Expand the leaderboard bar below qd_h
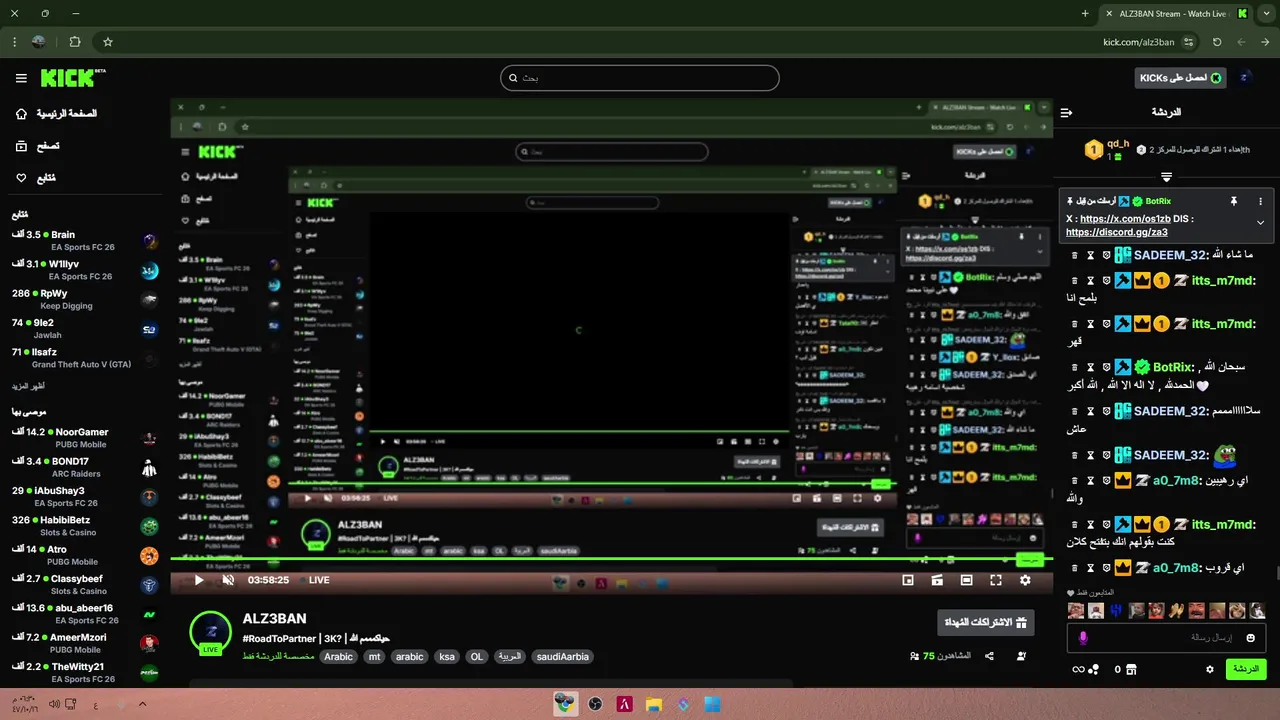 pyautogui.click(x=1166, y=177)
